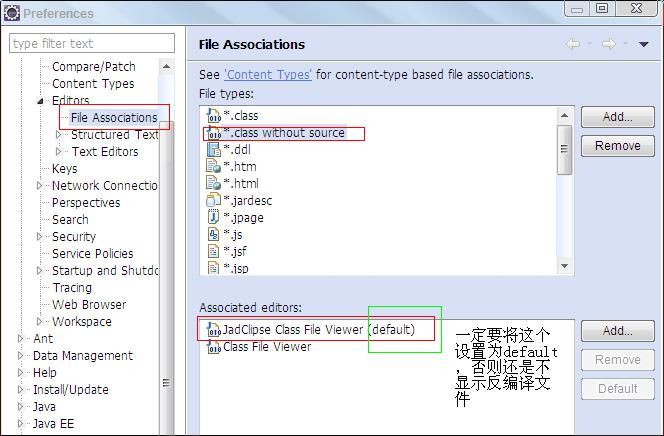Select the *.jardesc file type icon

coord(214,200)
